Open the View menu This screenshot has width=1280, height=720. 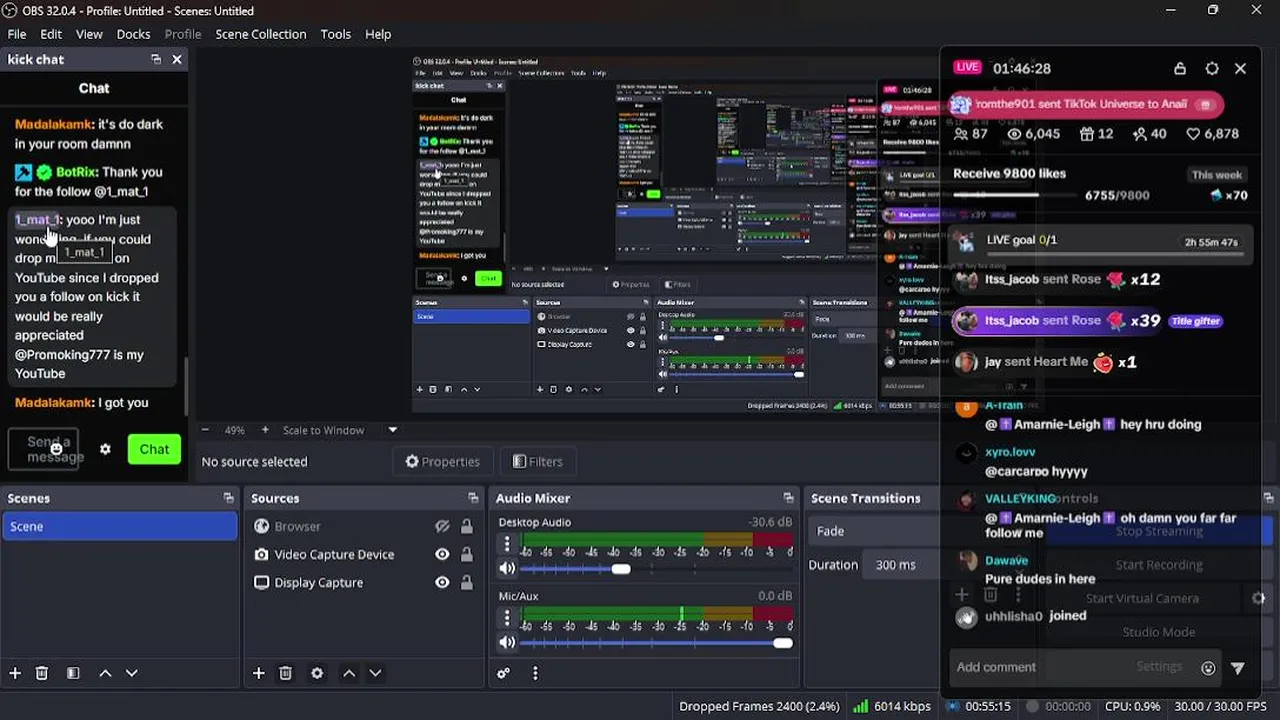89,34
